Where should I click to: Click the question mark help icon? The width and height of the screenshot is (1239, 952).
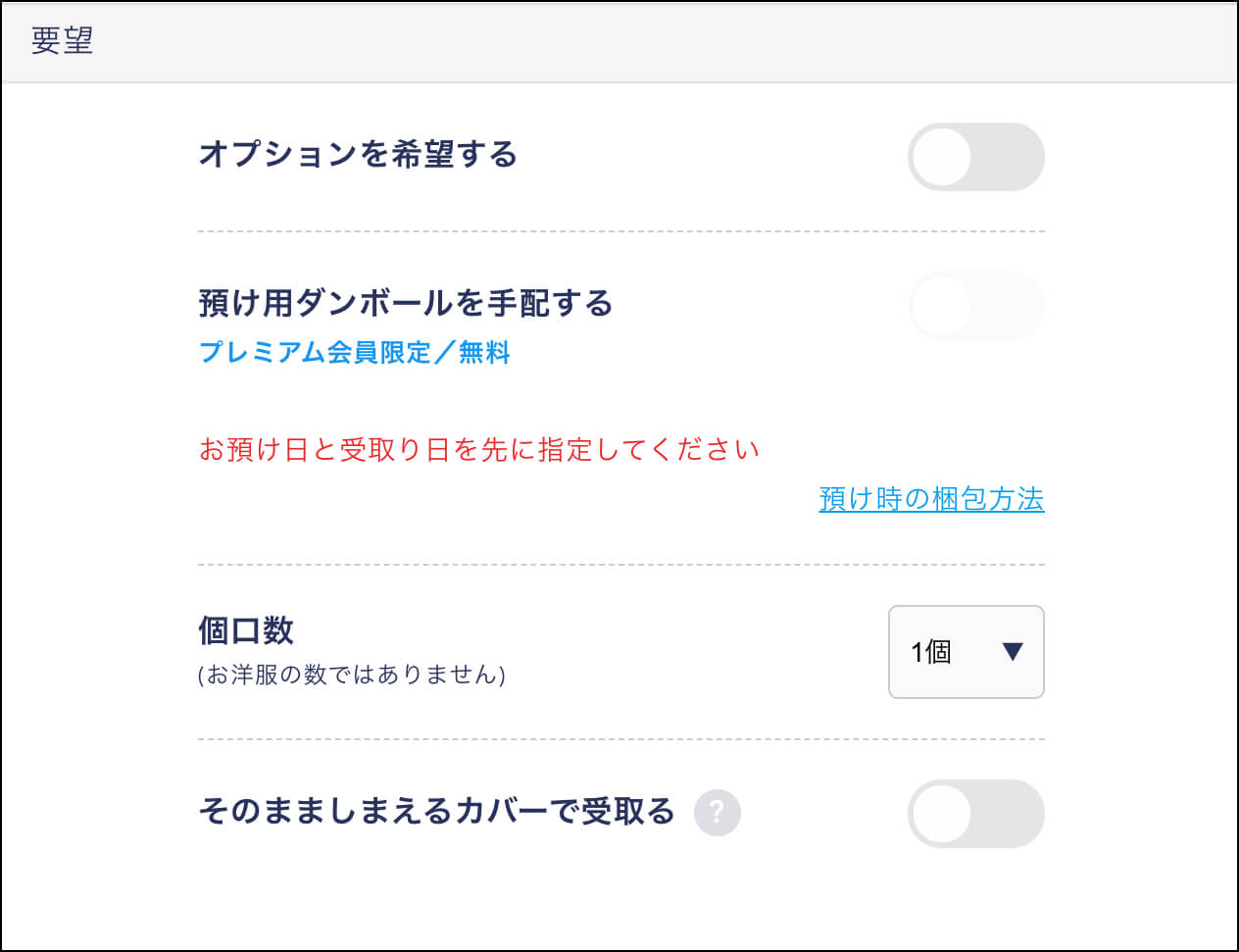point(717,813)
